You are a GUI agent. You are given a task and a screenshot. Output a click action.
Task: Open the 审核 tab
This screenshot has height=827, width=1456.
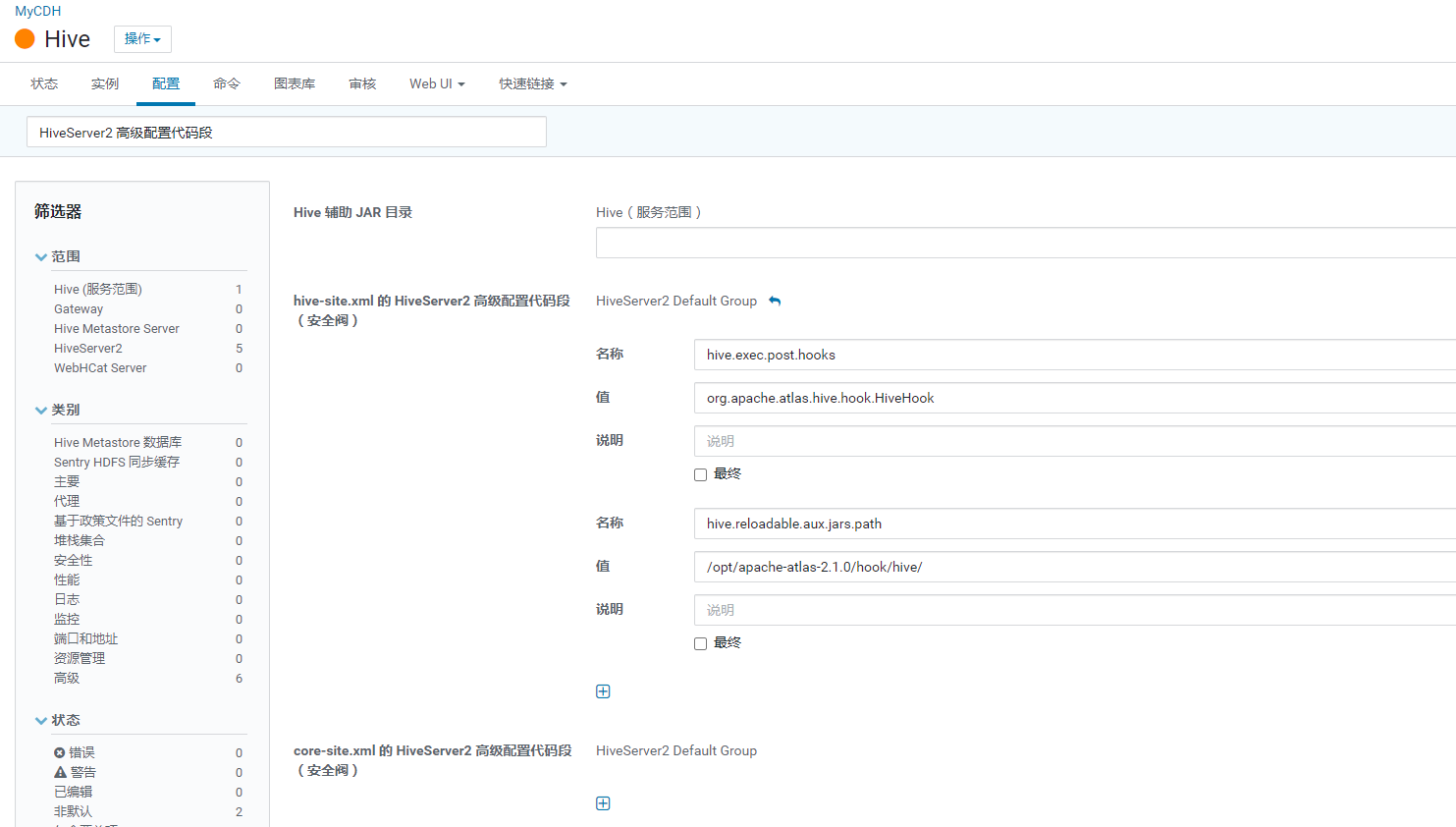coord(362,83)
